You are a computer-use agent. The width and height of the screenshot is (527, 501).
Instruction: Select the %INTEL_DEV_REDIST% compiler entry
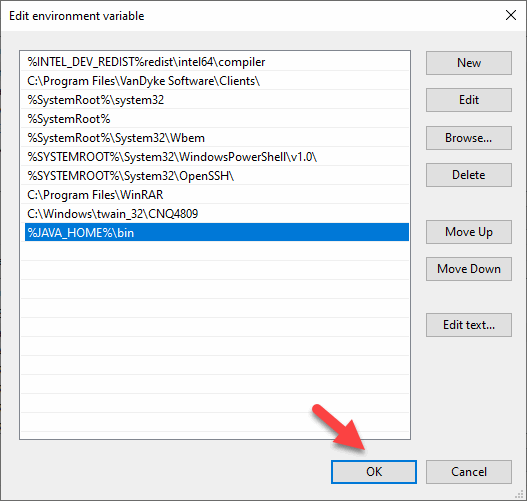click(217, 62)
